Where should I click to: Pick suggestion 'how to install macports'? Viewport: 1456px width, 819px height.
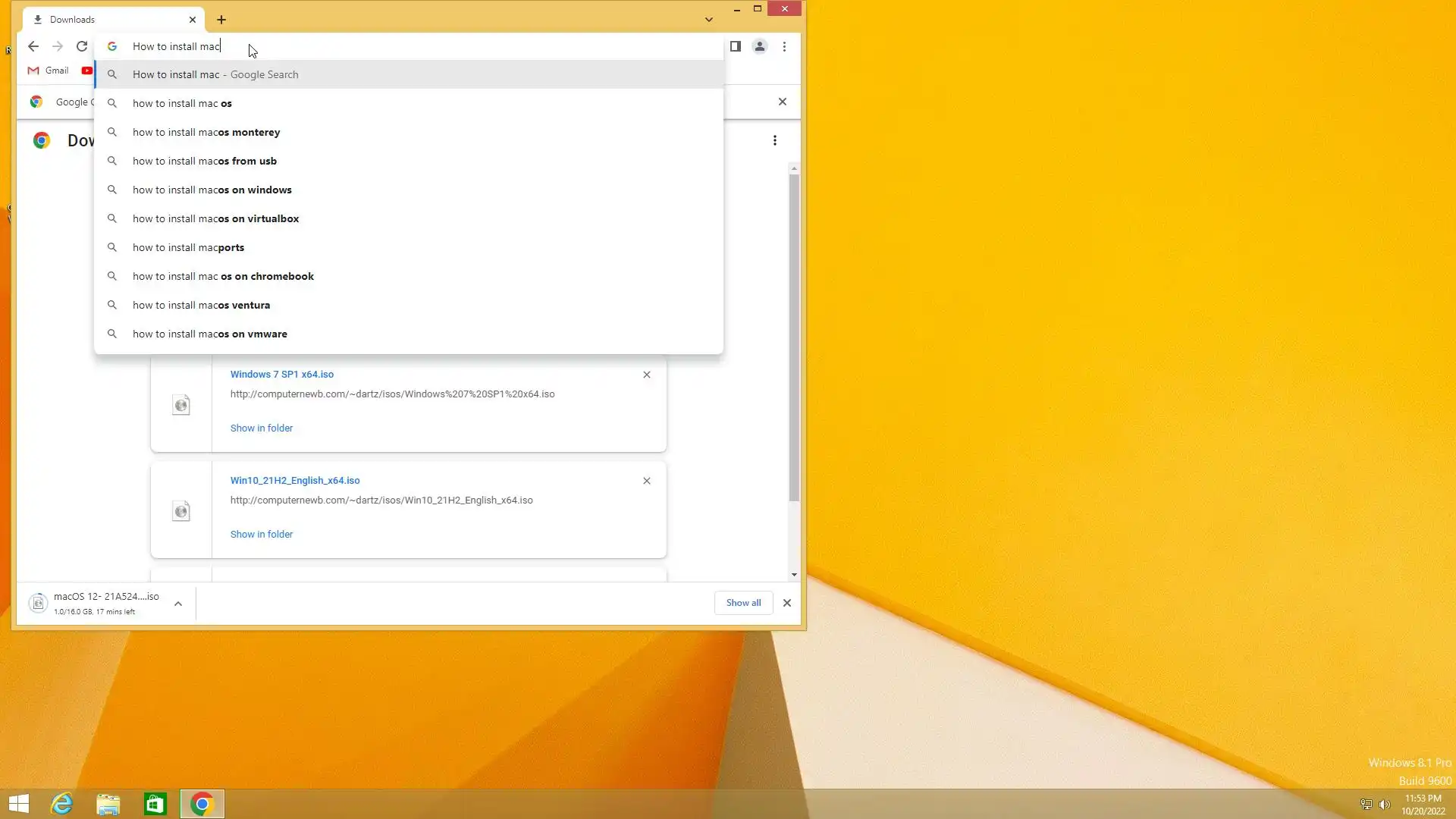pyautogui.click(x=188, y=247)
